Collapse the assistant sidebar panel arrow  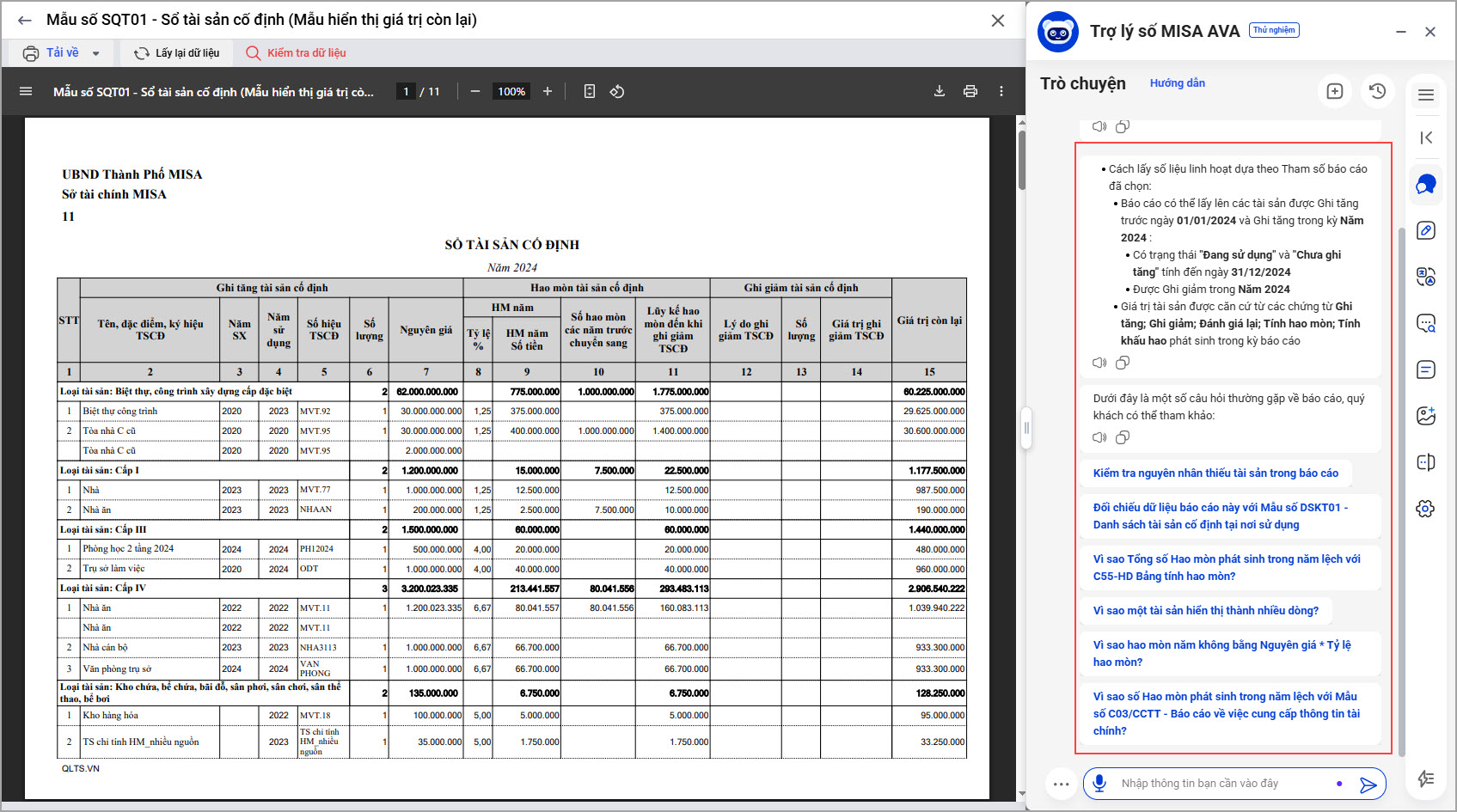click(1426, 137)
